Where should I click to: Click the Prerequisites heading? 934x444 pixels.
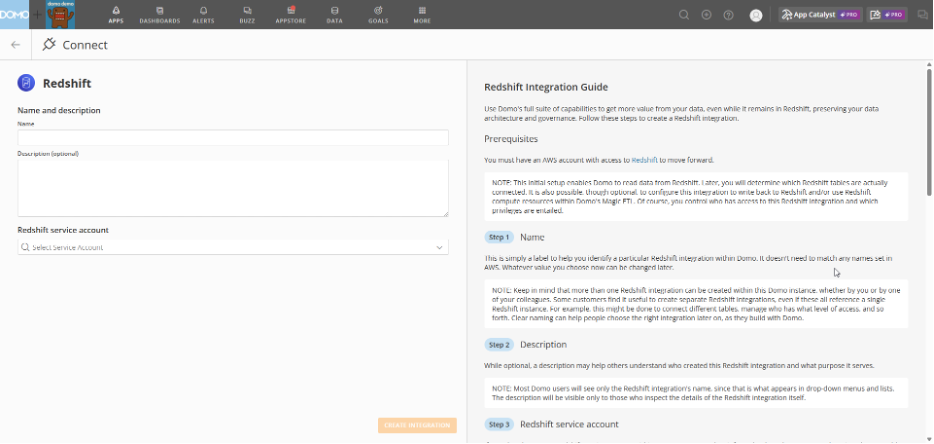[510, 139]
